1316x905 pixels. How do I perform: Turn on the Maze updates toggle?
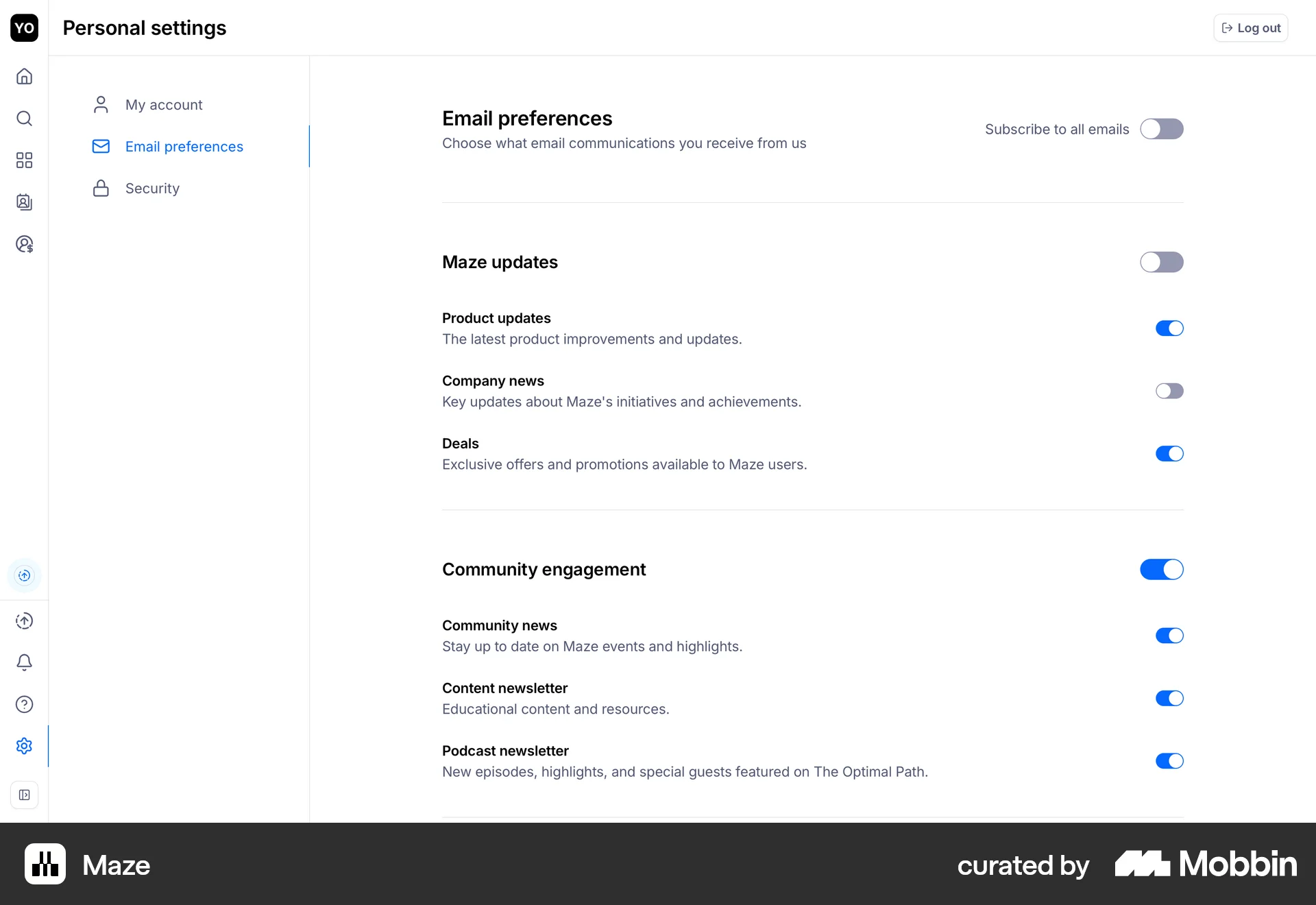pos(1161,262)
